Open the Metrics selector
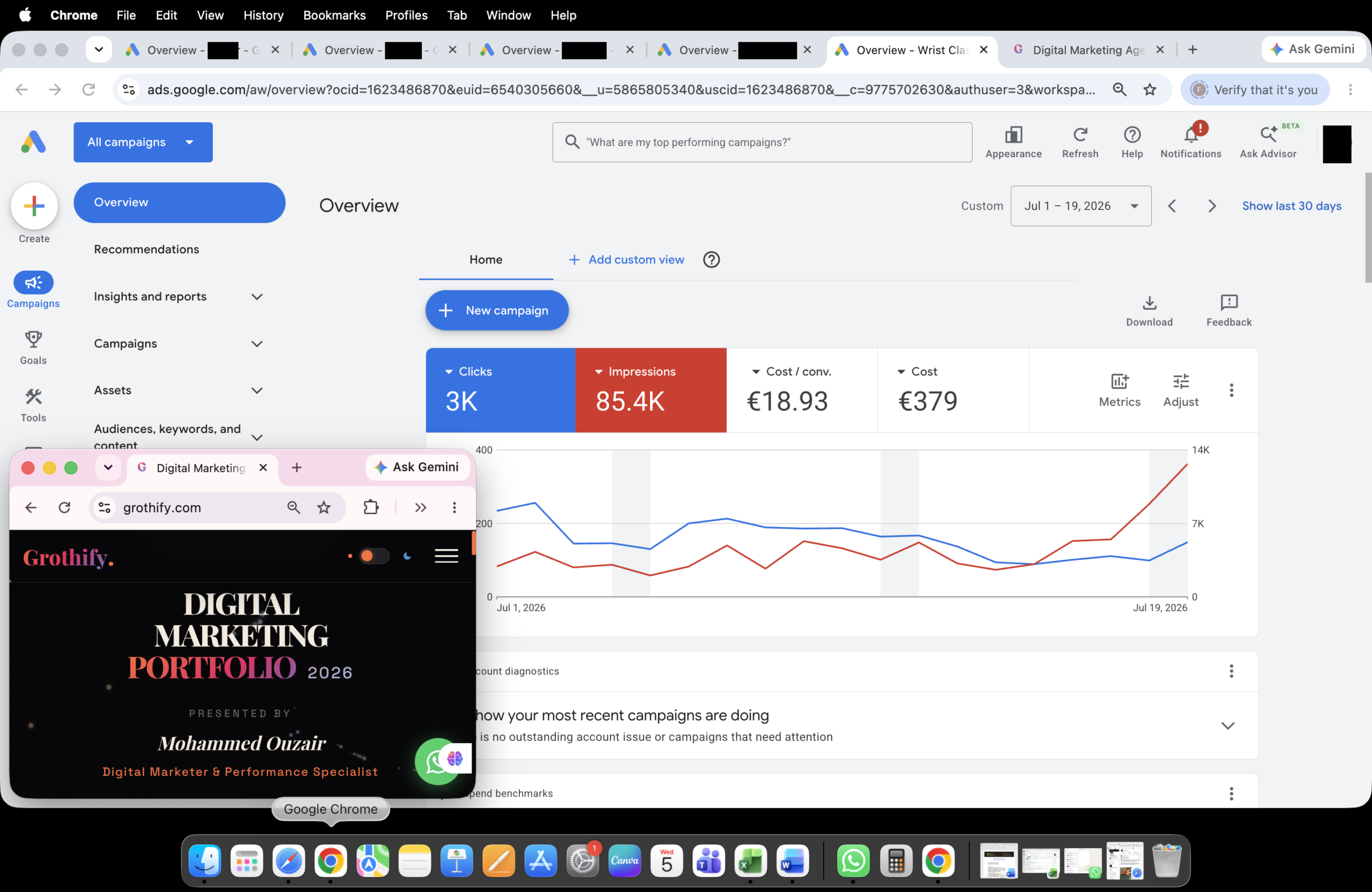The height and width of the screenshot is (892, 1372). click(x=1119, y=390)
